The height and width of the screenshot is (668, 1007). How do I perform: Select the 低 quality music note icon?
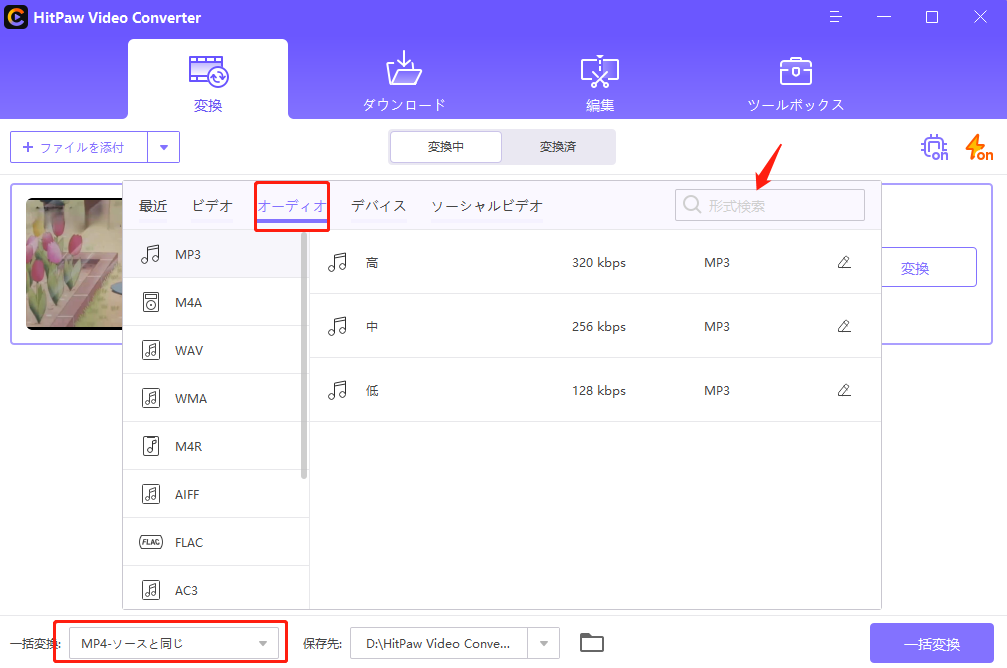point(337,390)
